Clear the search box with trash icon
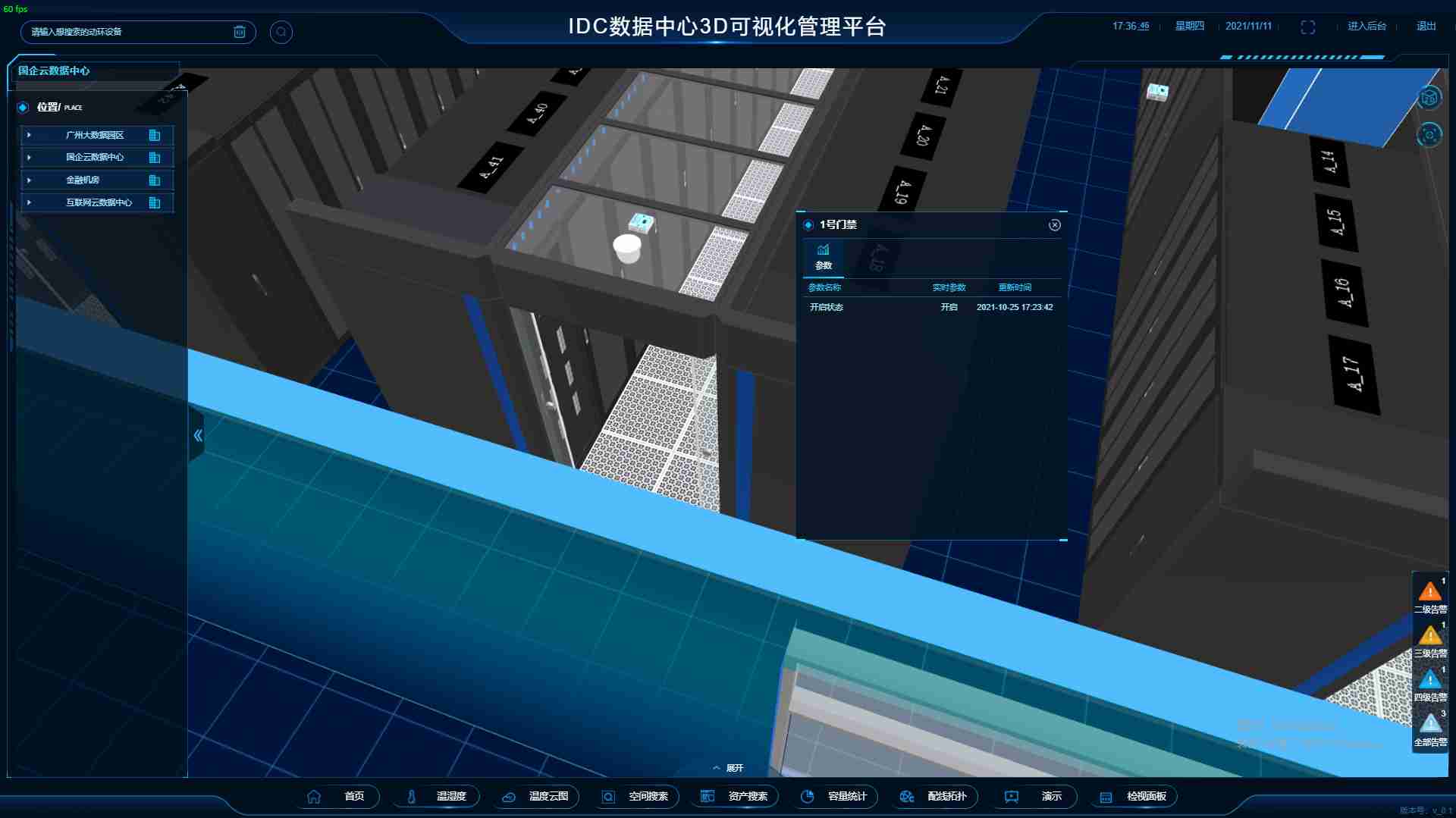Viewport: 1456px width, 818px height. (240, 32)
